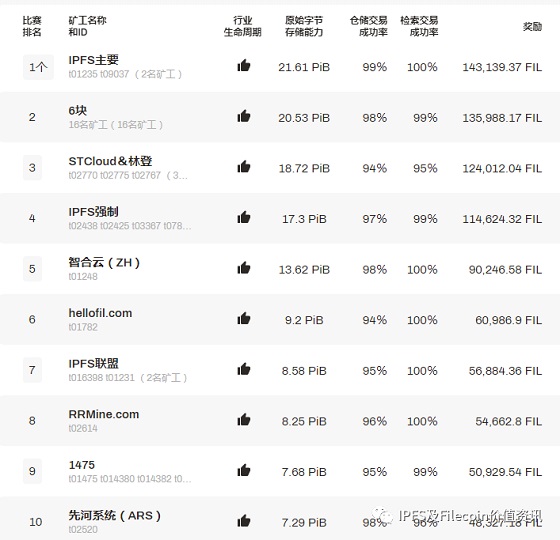Click the 仓储交易成功率 column header
This screenshot has height=540, width=560.
coord(369,26)
